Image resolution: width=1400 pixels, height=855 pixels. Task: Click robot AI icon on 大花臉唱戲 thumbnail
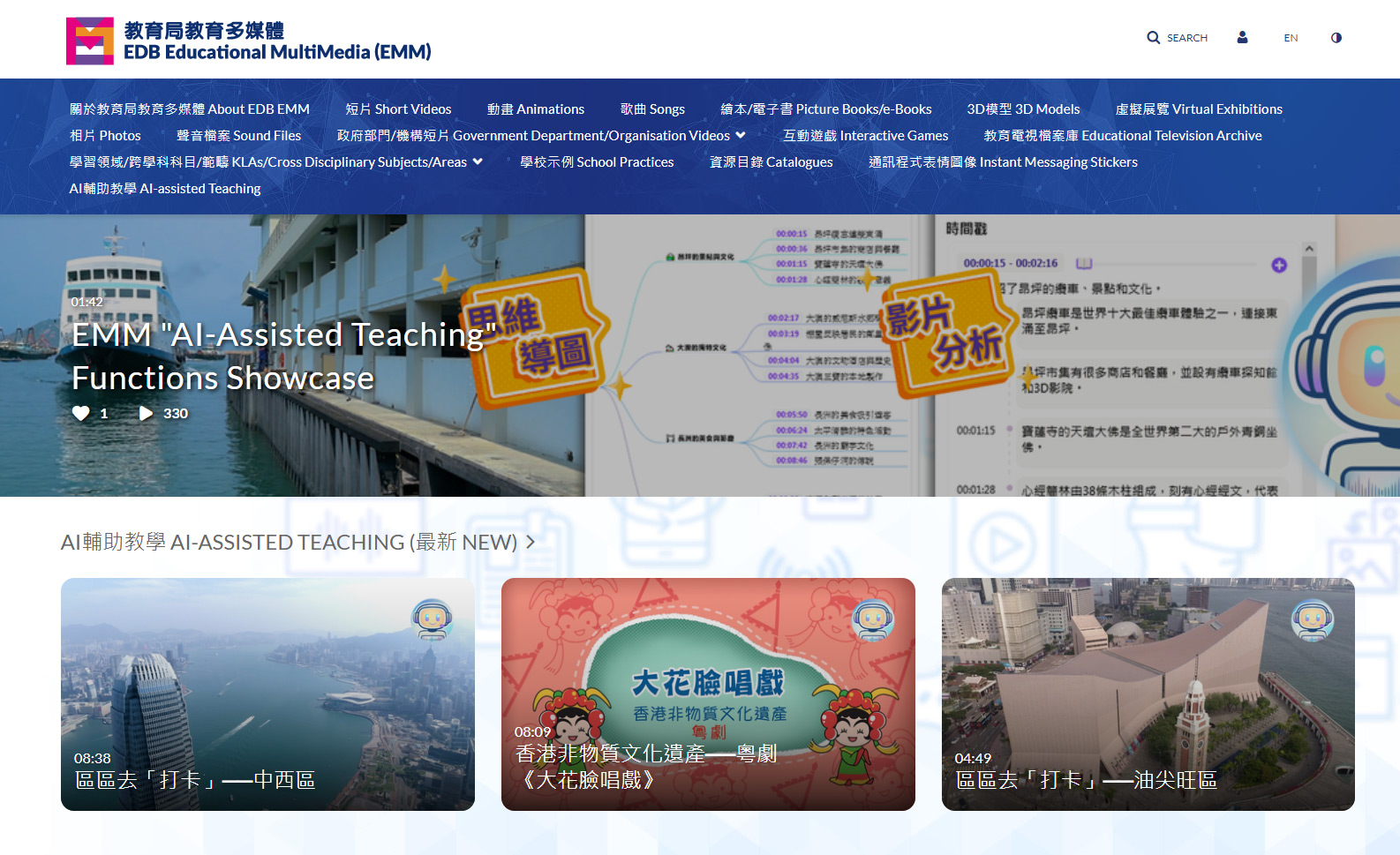coord(872,619)
